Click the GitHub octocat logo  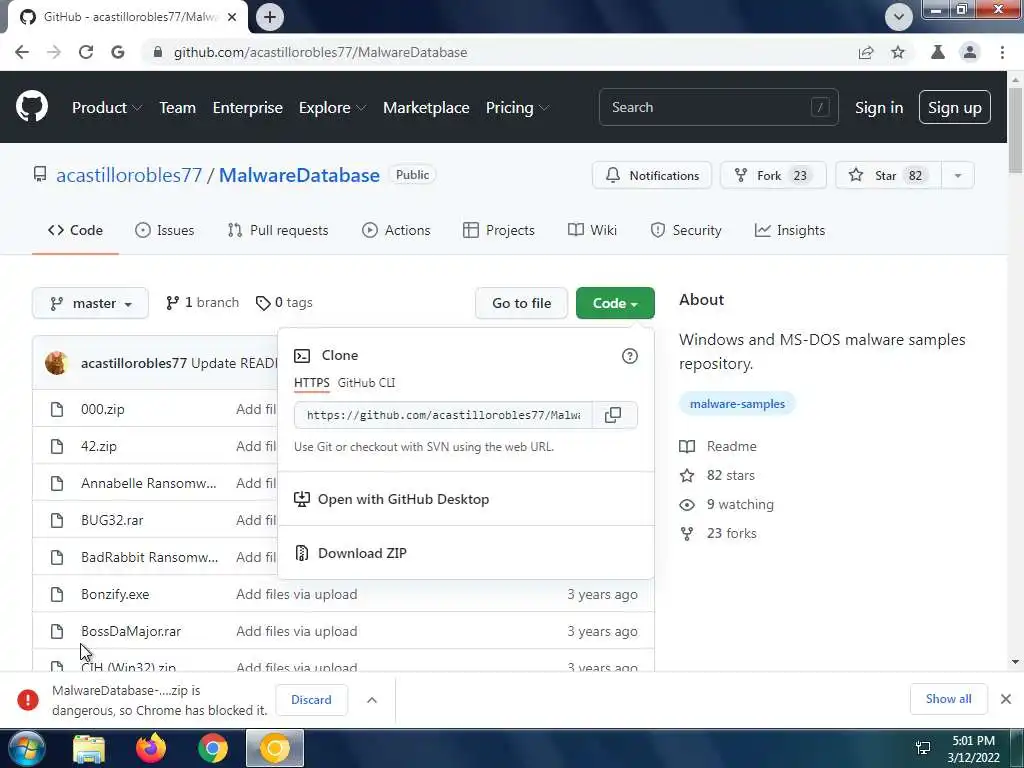pyautogui.click(x=31, y=106)
